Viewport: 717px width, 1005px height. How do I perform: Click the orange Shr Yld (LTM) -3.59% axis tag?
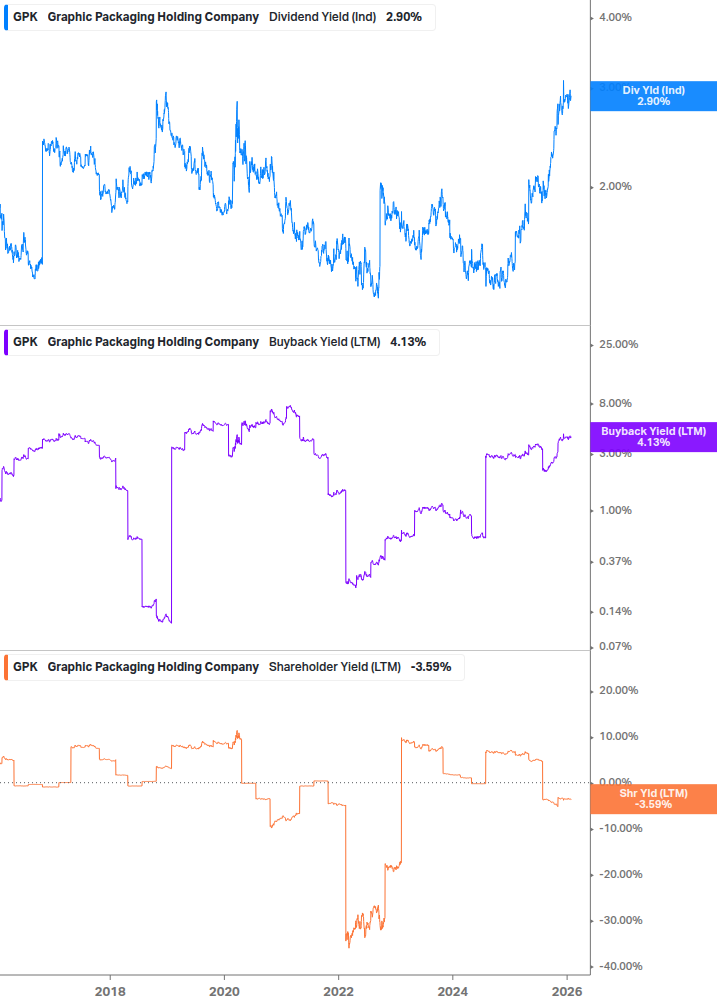coord(654,799)
